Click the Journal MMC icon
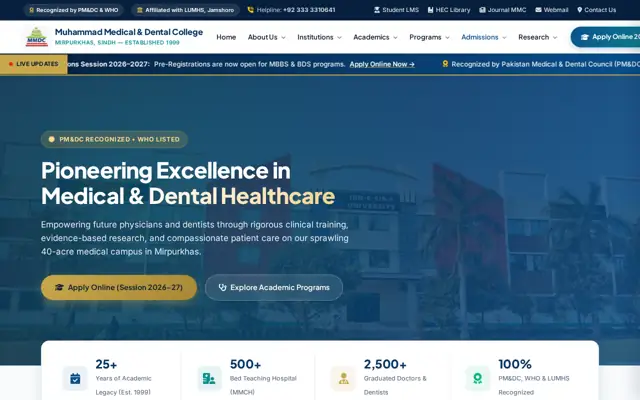640x400 pixels. (482, 10)
